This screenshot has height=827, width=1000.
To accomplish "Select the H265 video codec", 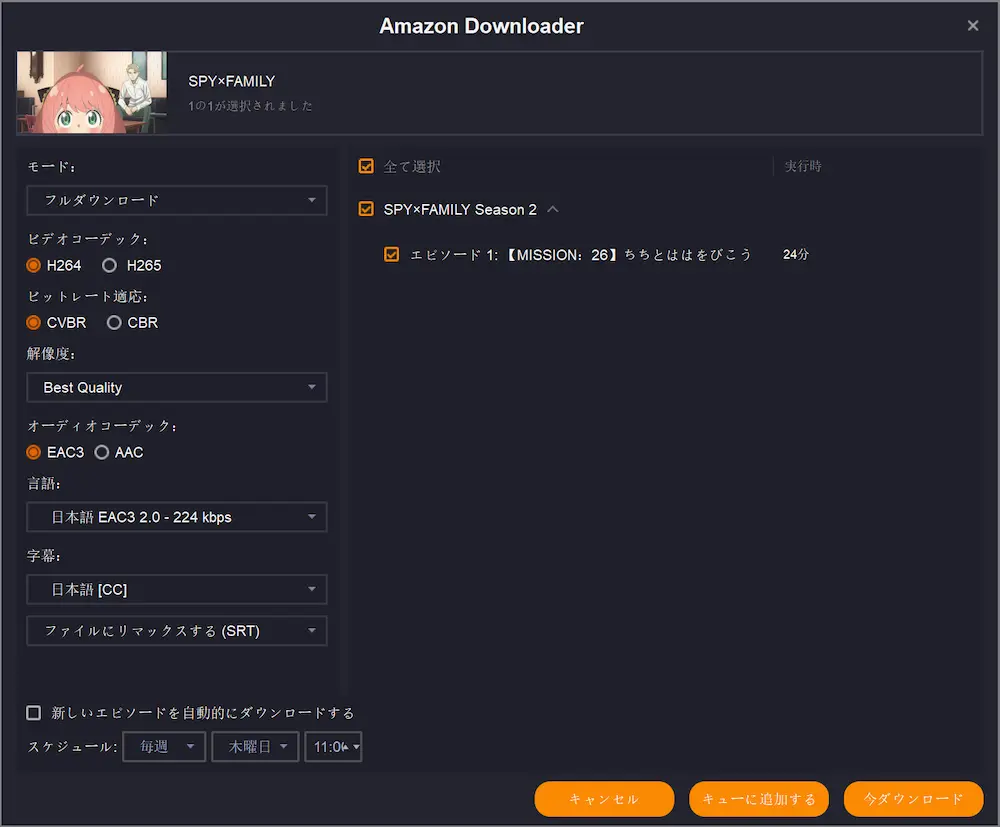I will point(110,266).
